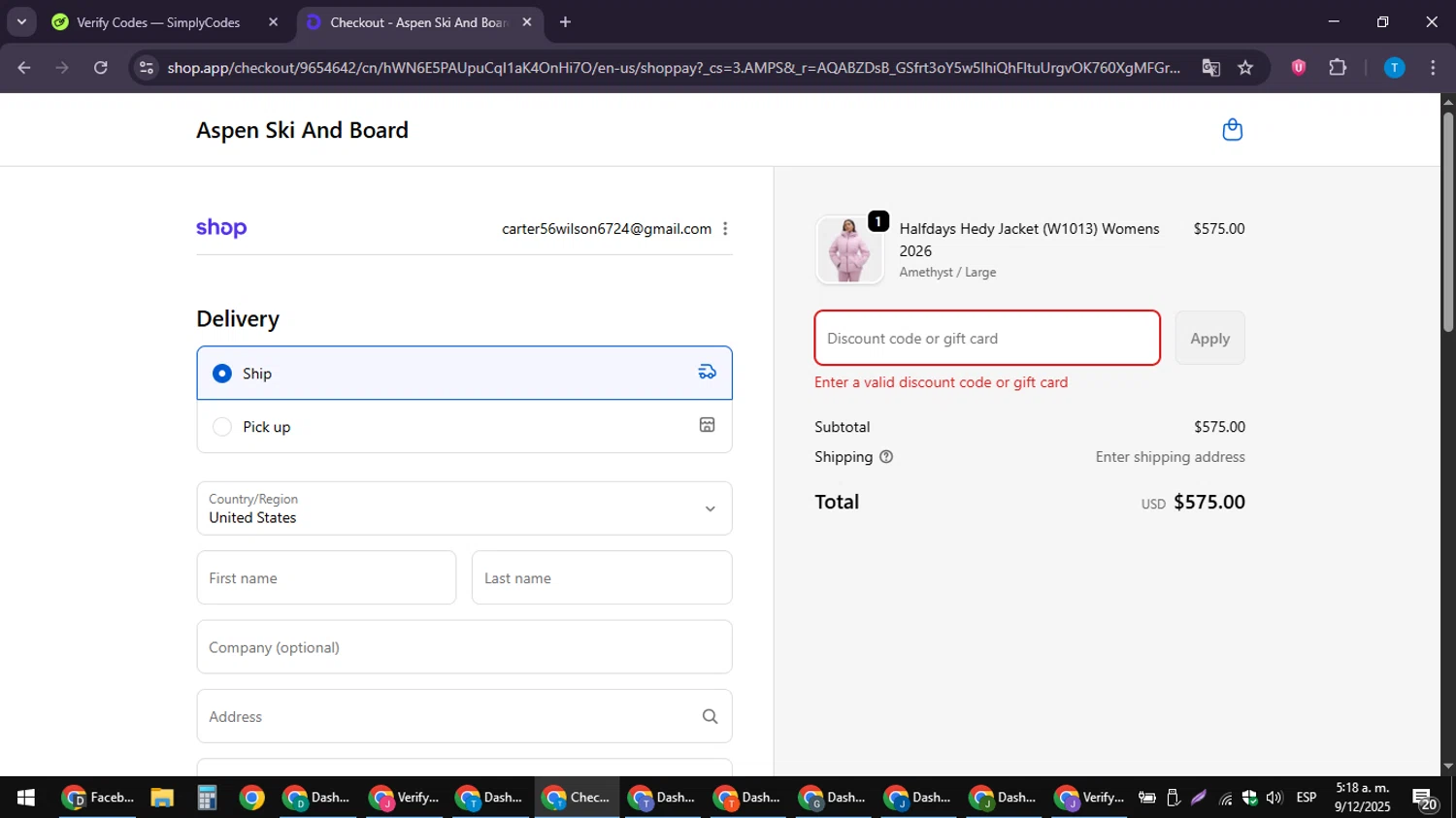Click the 'Enter shipping address' text
The width and height of the screenshot is (1456, 818).
coord(1171,457)
